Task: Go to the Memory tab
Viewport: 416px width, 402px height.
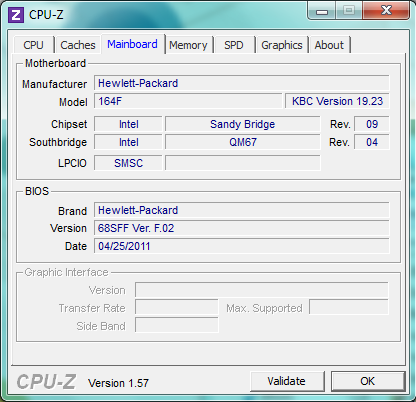Action: pyautogui.click(x=188, y=45)
